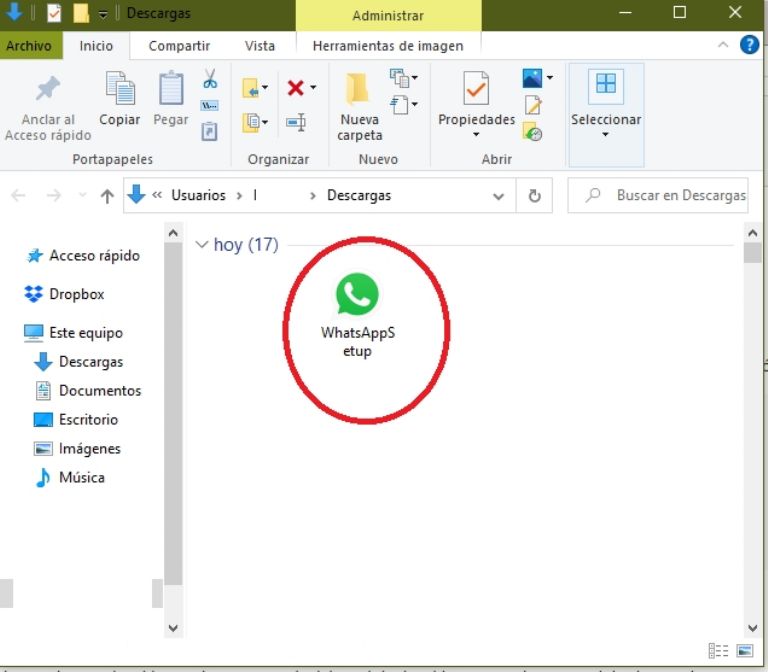Screen dimensions: 768x672
Task: Open the Delete options dropdown arrow
Action: pos(313,88)
